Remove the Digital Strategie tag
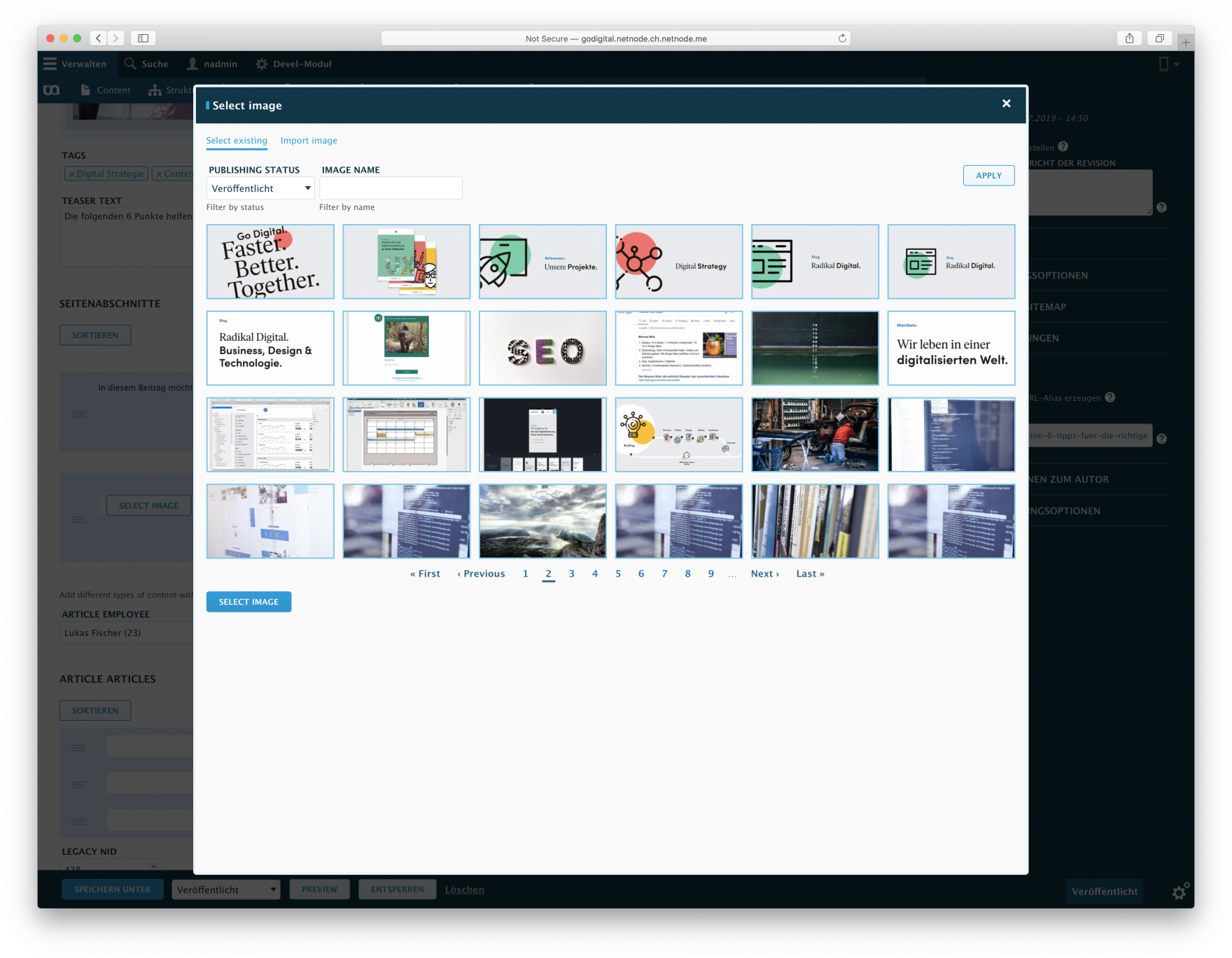Image resolution: width=1232 pixels, height=958 pixels. click(71, 174)
